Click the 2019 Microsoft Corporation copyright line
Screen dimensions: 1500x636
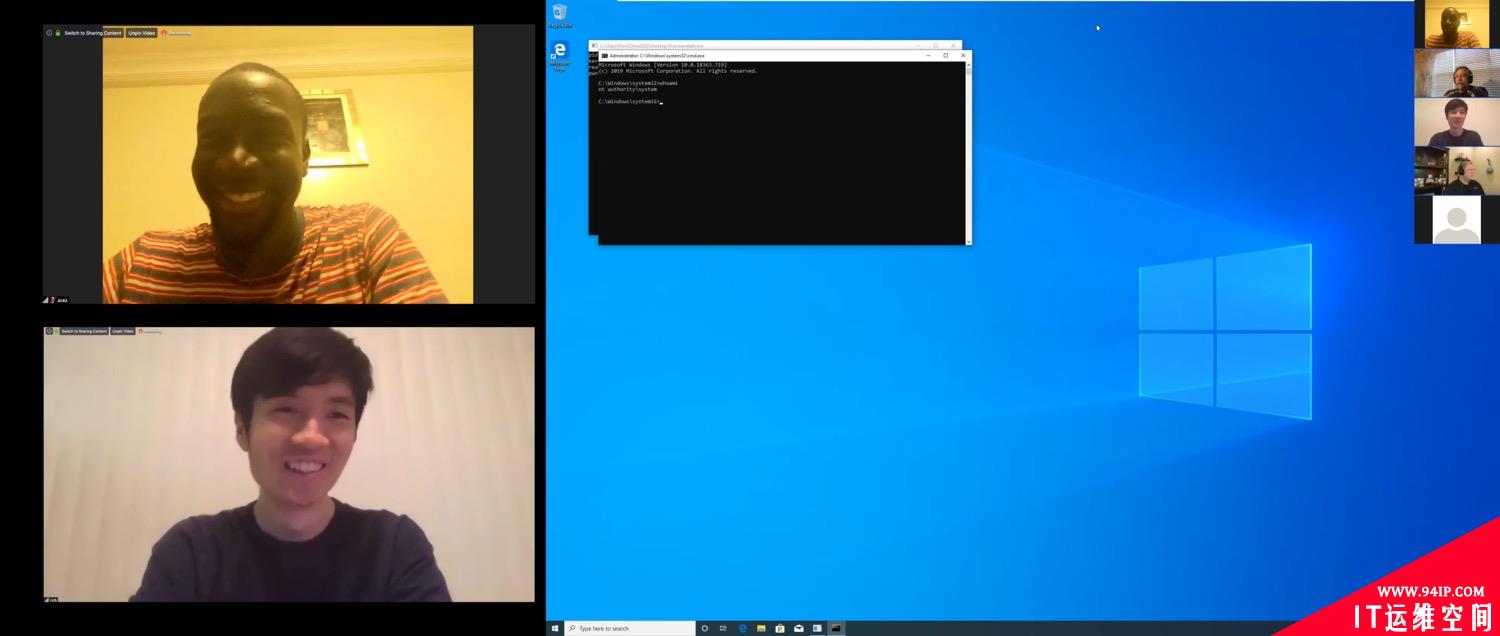tap(678, 71)
